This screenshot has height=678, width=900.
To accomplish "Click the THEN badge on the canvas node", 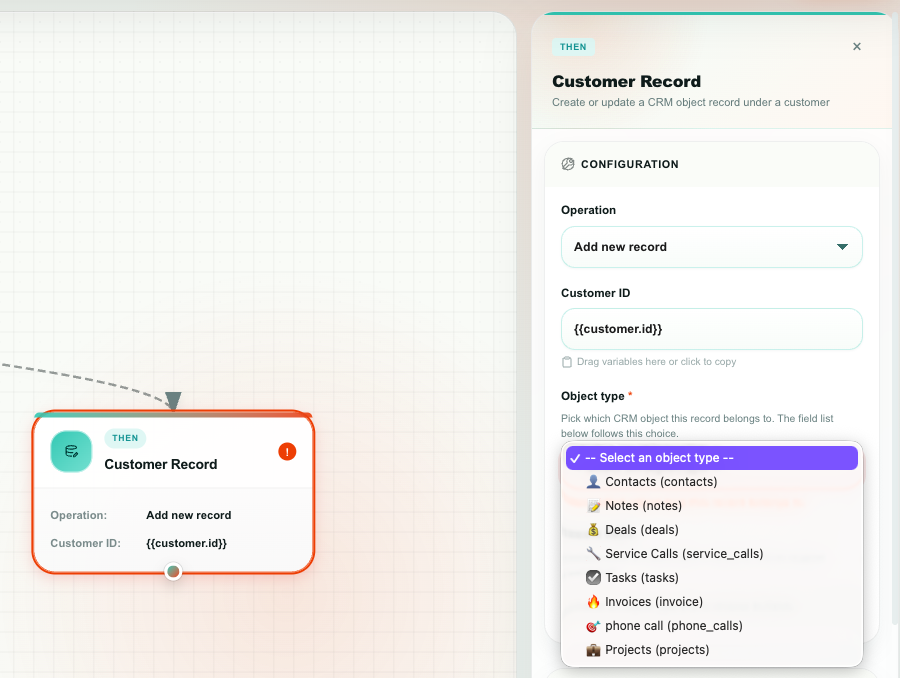I will click(x=125, y=438).
